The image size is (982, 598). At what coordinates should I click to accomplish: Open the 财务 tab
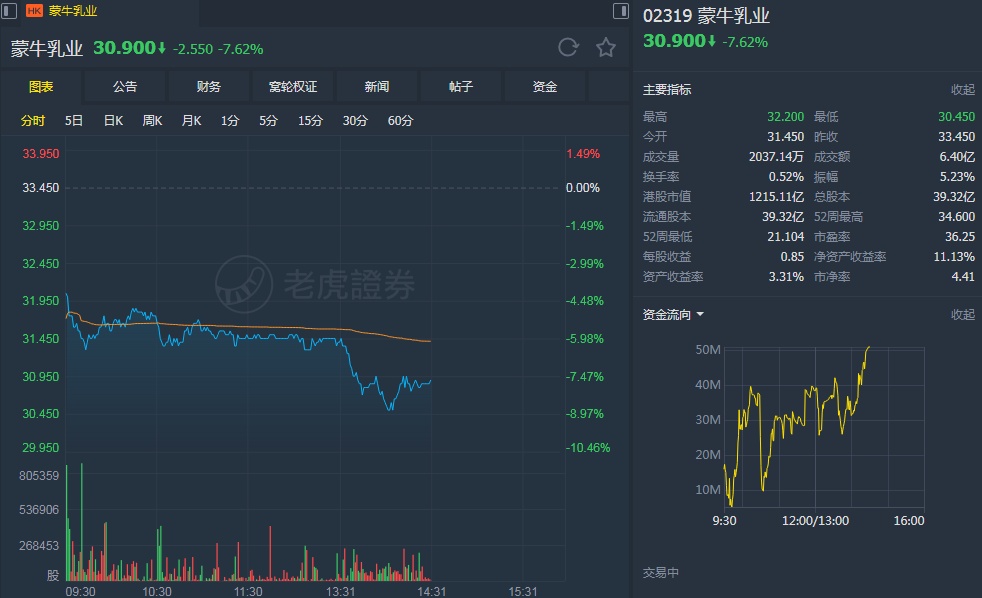click(x=209, y=87)
